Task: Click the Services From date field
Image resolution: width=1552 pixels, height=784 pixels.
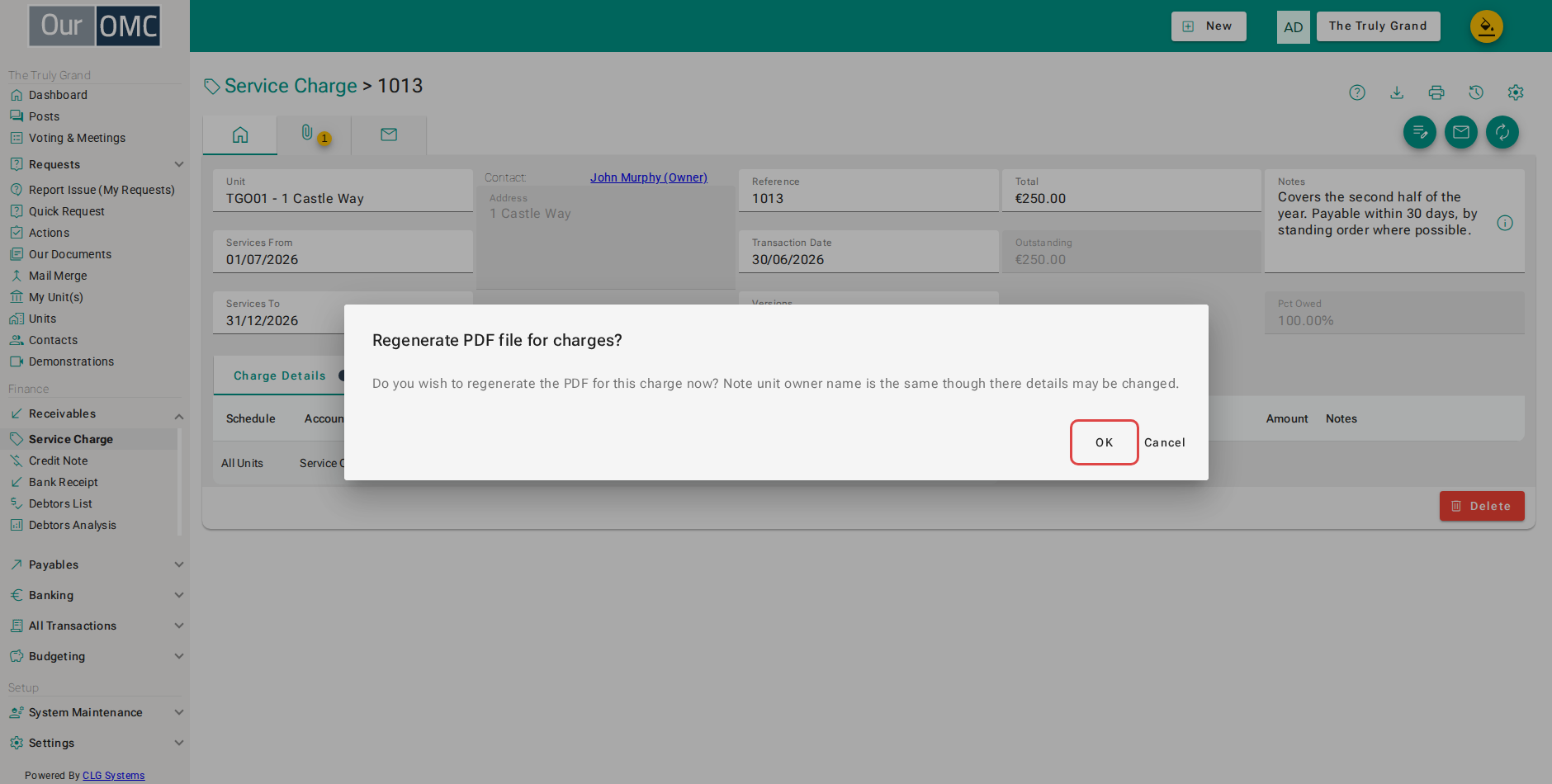Action: click(343, 252)
